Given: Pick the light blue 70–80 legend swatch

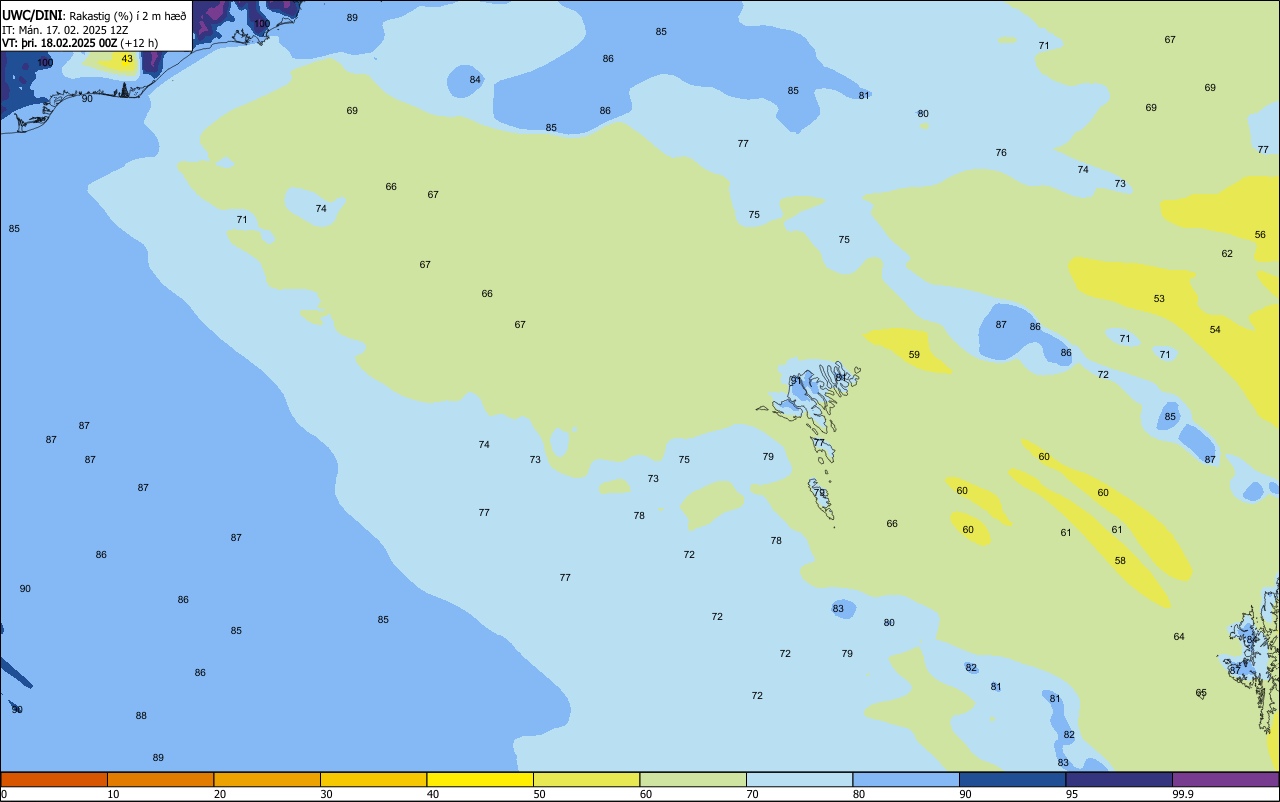Looking at the screenshot, I should pos(799,779).
